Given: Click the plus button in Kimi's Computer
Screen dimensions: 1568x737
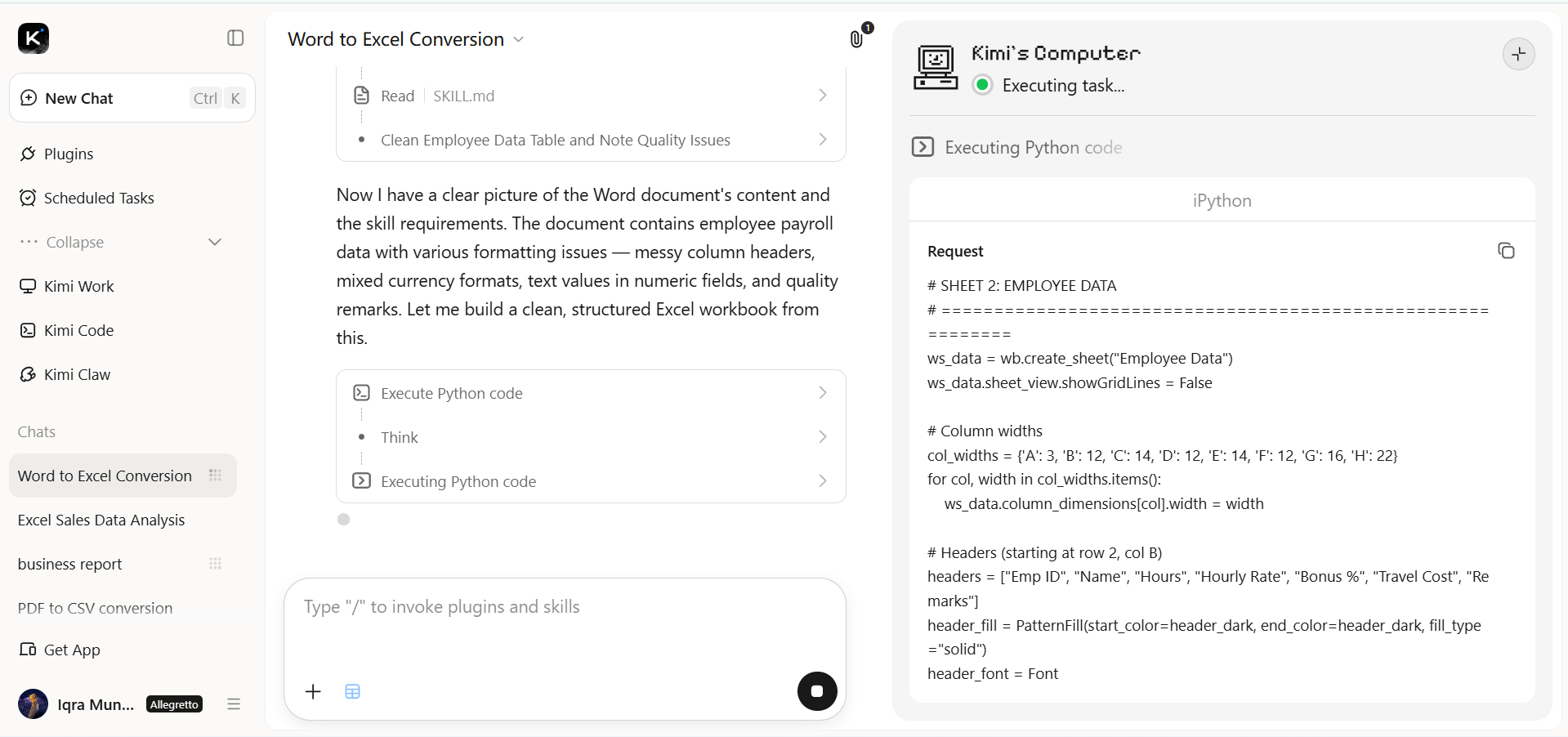Looking at the screenshot, I should (x=1518, y=54).
